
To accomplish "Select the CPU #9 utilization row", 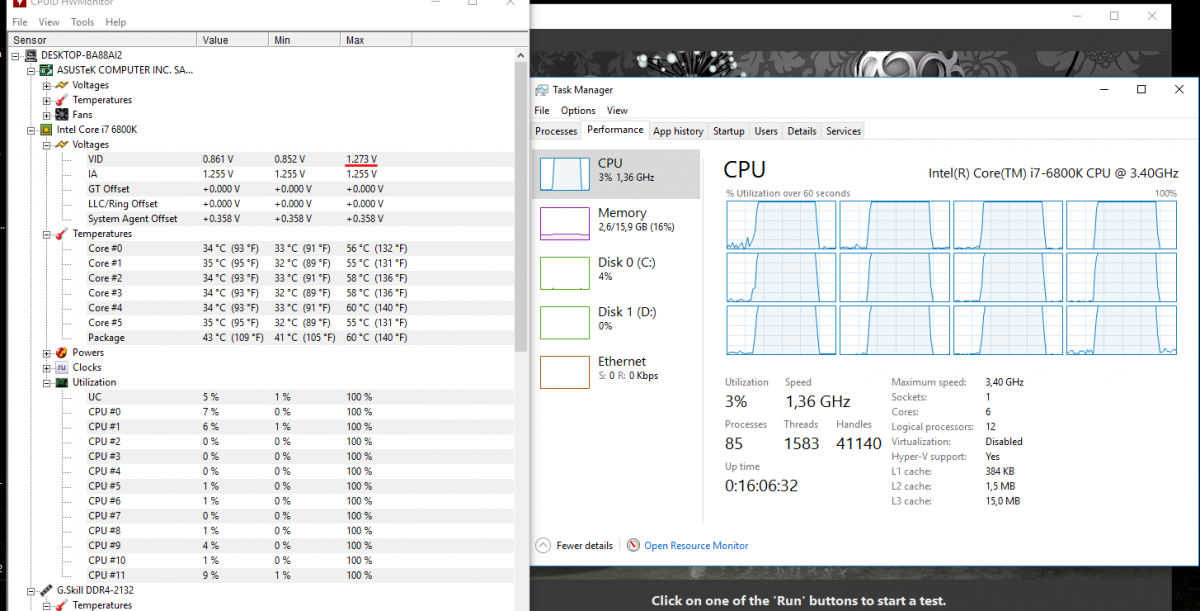I will (x=261, y=545).
